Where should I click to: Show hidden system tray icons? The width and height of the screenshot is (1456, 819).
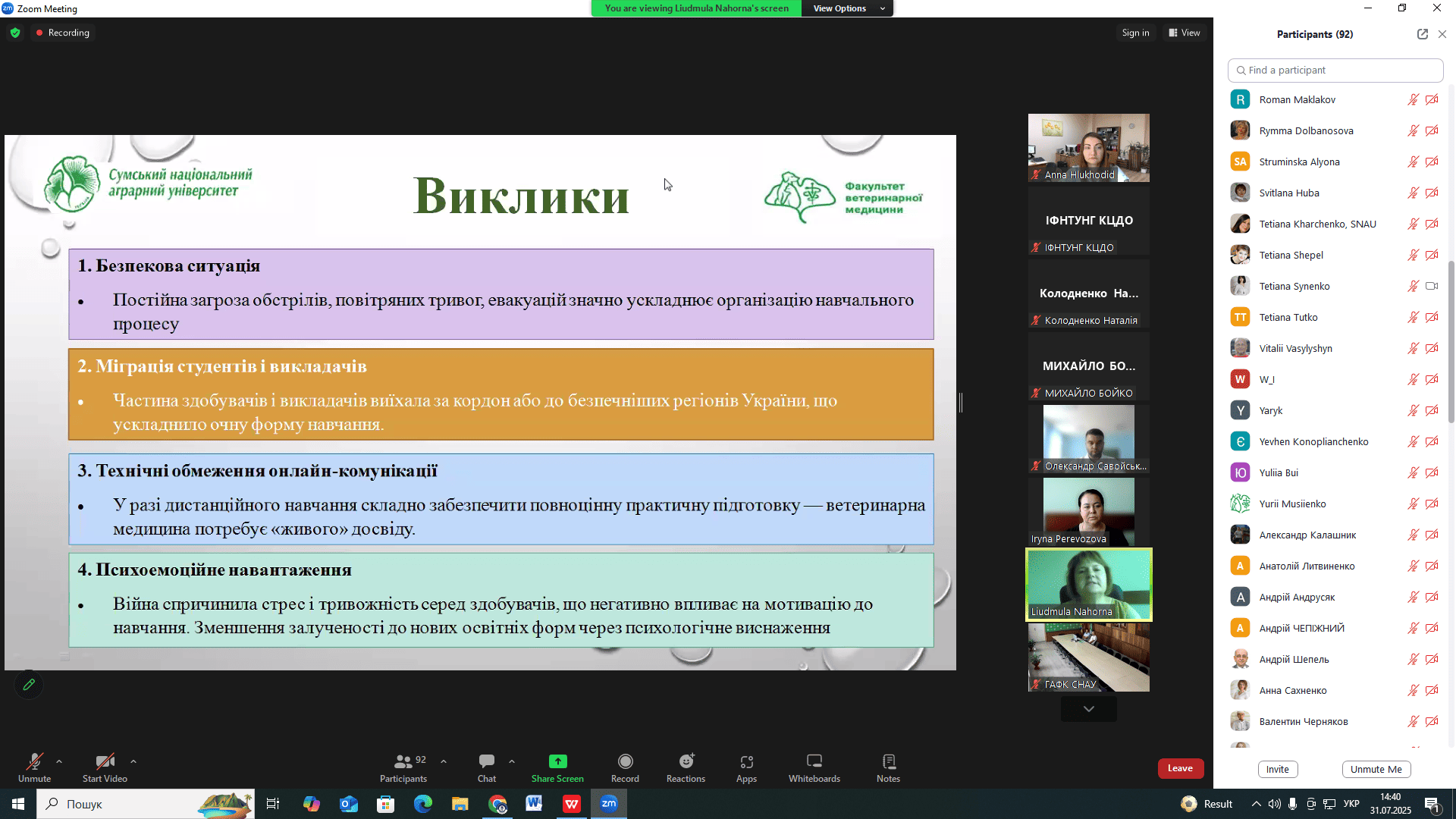point(1256,804)
